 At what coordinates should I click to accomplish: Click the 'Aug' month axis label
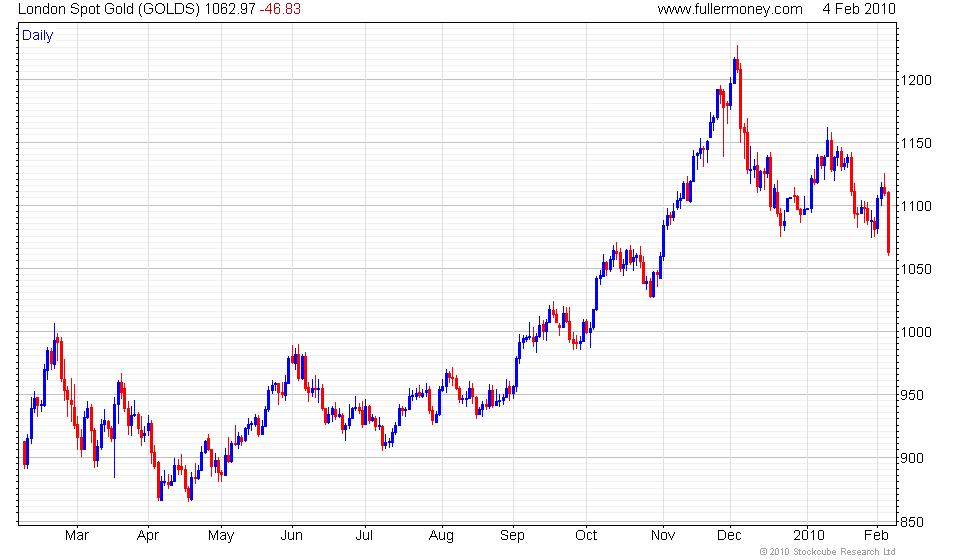pos(441,536)
